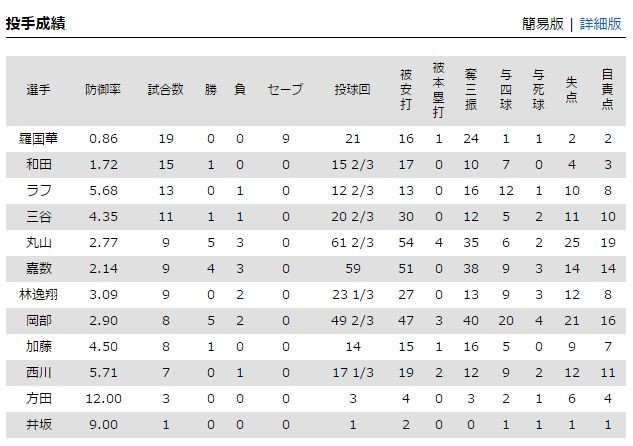Click the 試合数 column header

point(165,89)
